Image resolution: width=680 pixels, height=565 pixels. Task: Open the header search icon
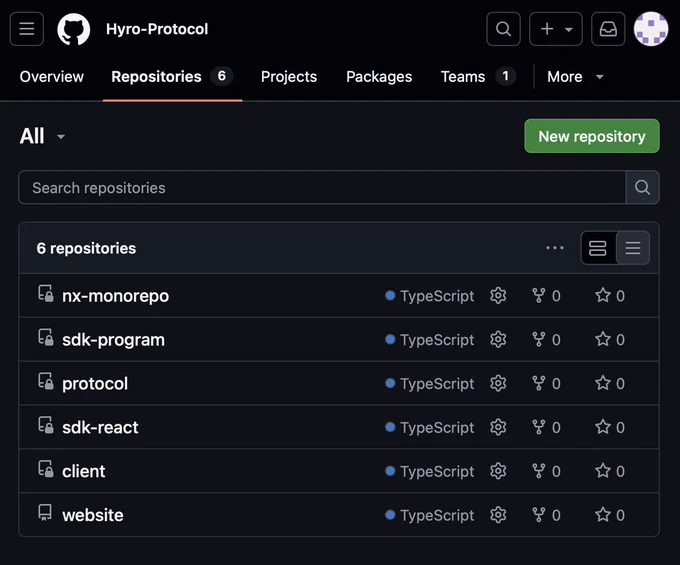503,29
